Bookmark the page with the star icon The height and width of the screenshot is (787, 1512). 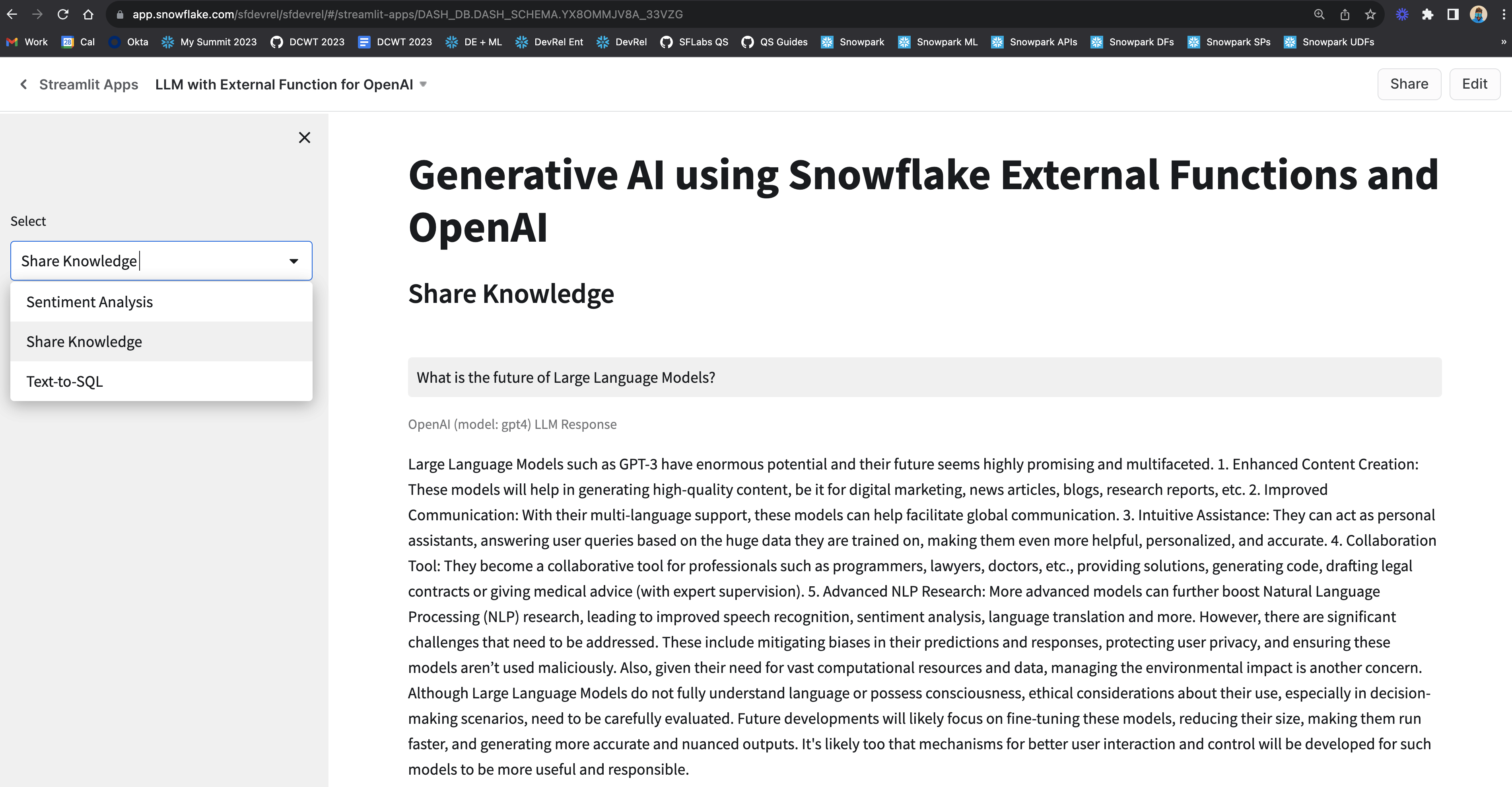(x=1370, y=14)
